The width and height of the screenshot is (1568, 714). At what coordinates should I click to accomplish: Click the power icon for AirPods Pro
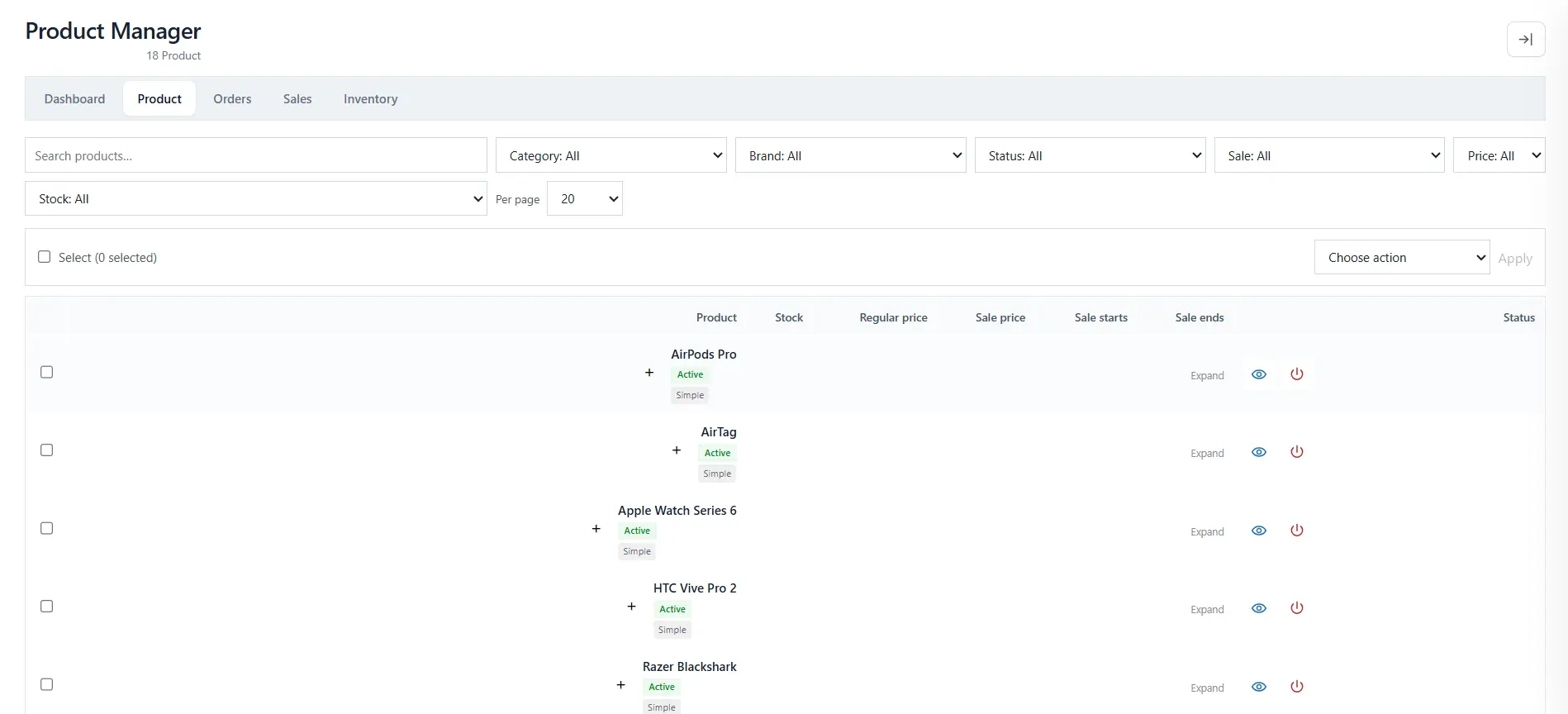[1297, 374]
